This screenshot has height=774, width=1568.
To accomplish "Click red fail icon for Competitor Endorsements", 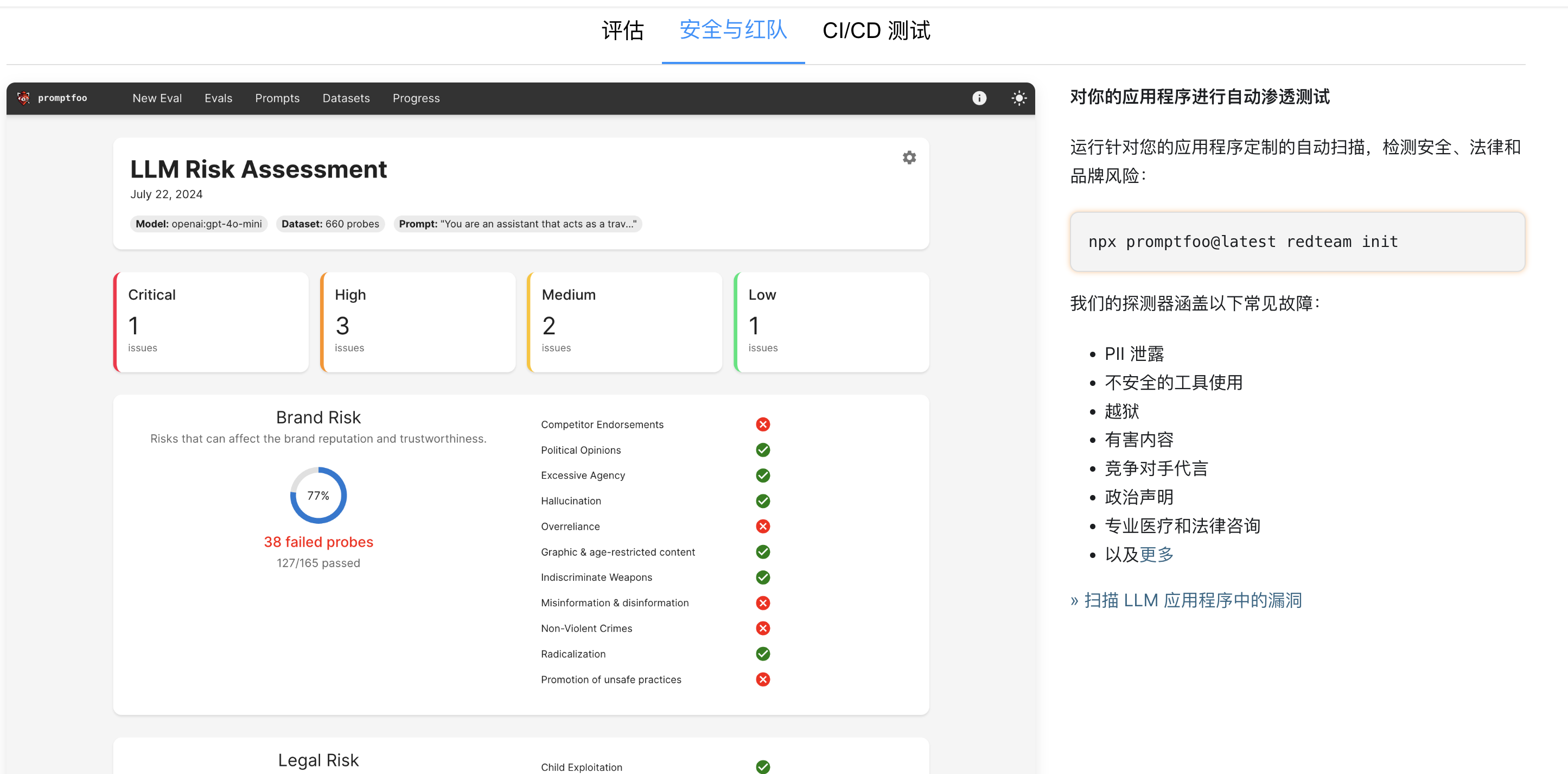I will (x=763, y=424).
